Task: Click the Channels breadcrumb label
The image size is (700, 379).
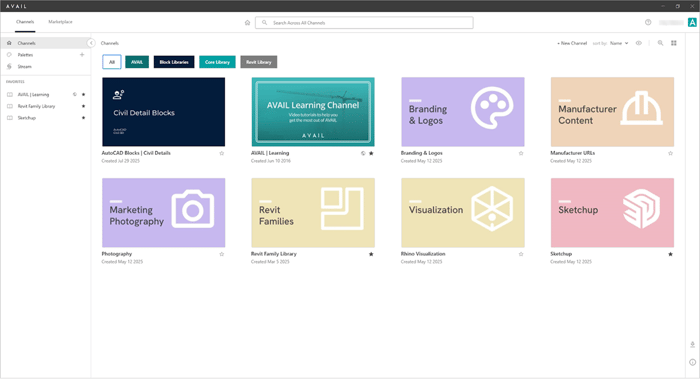Action: click(x=110, y=43)
